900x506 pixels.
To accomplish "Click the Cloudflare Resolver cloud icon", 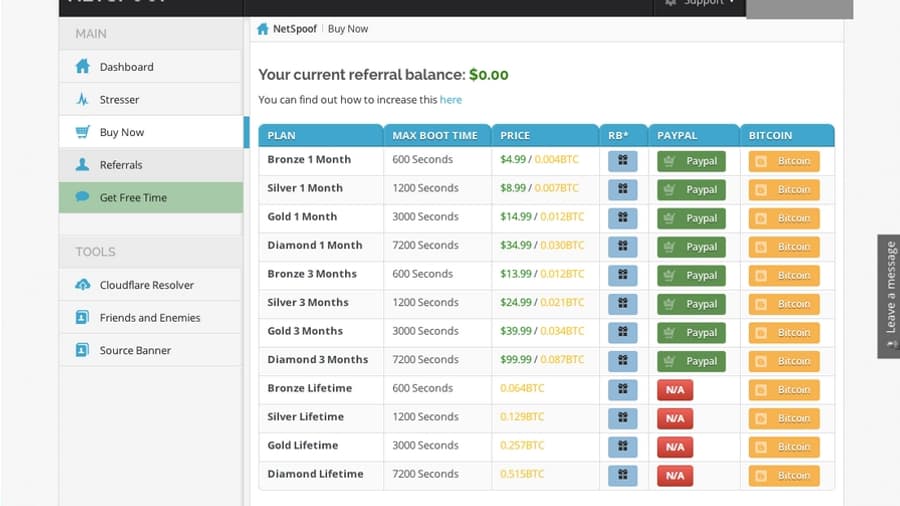I will [x=83, y=285].
